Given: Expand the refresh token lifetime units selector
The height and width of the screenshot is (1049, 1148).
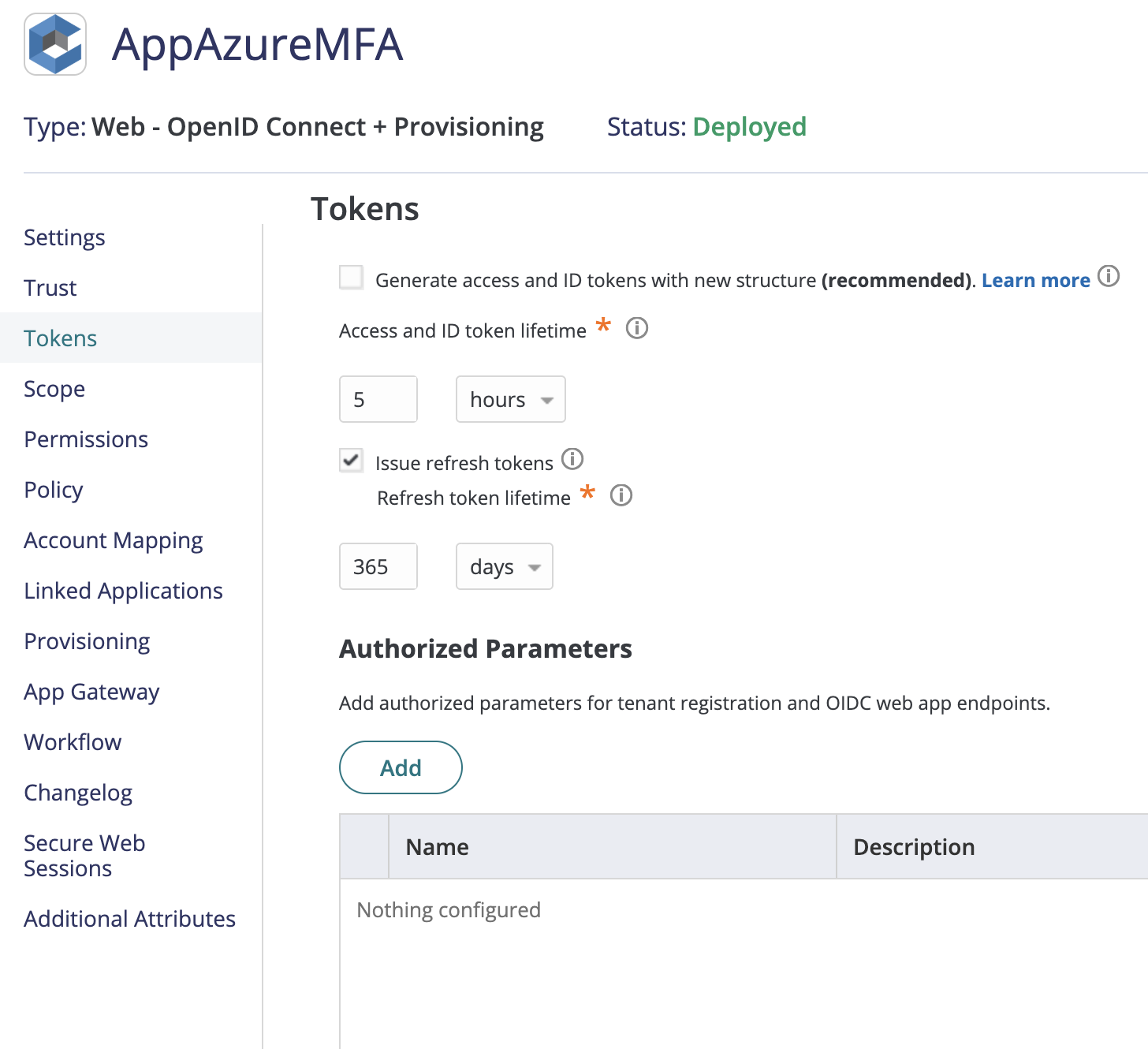Looking at the screenshot, I should coord(504,566).
